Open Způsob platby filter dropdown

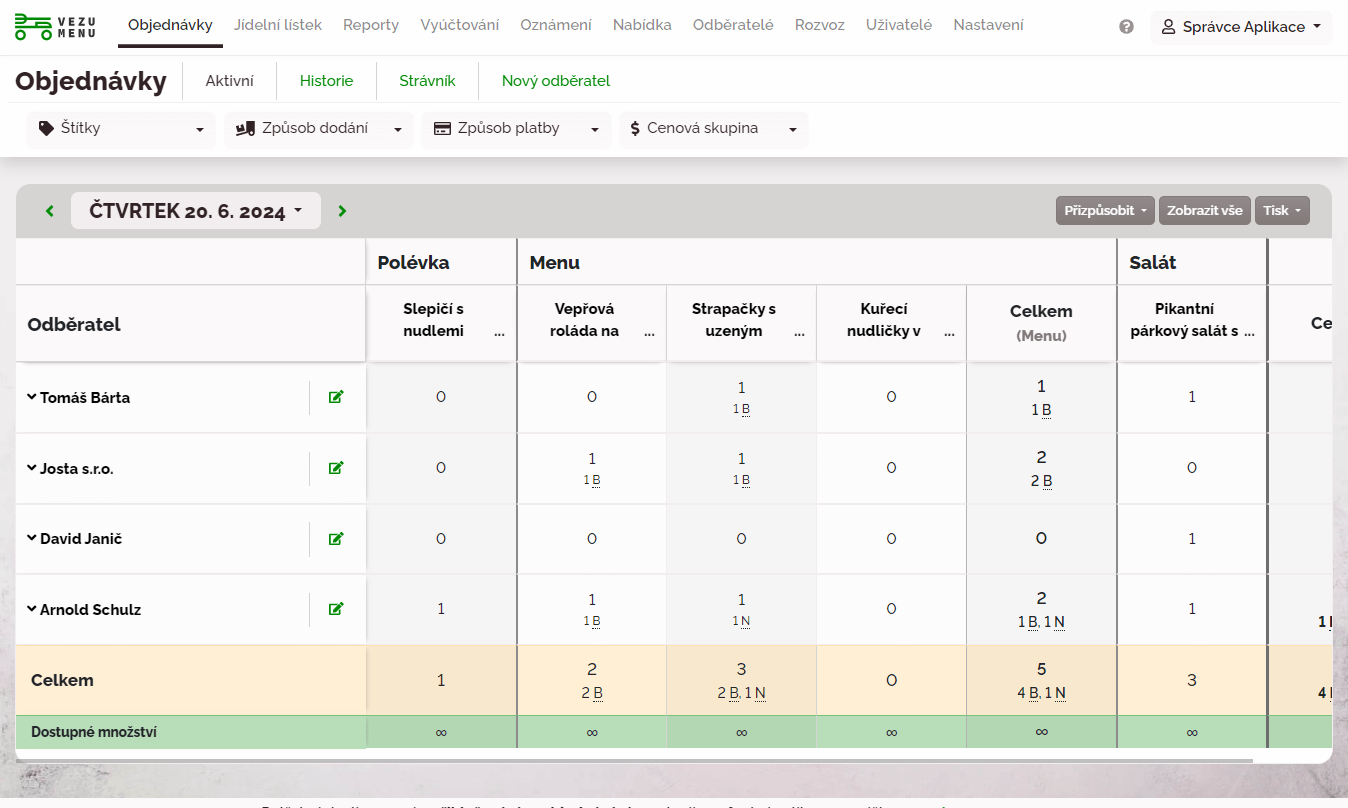pos(516,129)
